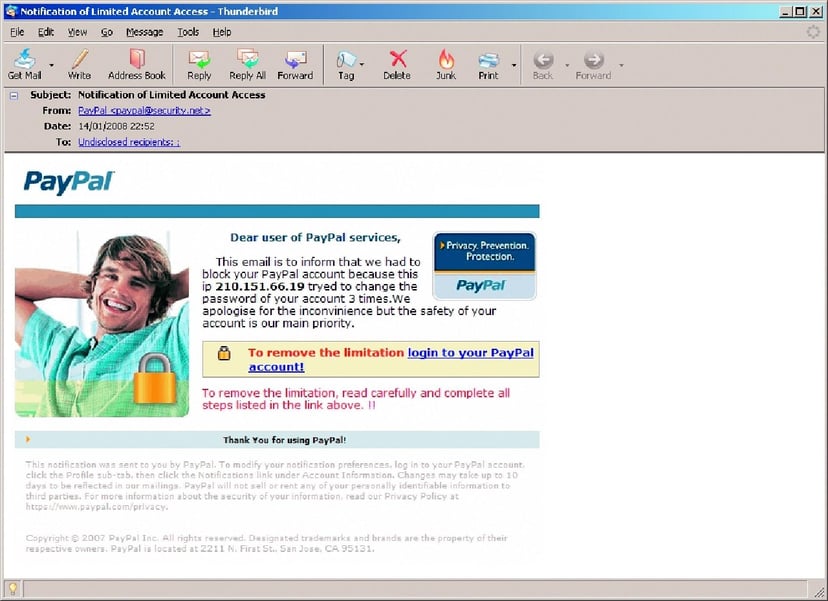Open the Edit menu
Screen dimensions: 828x601
coord(46,32)
